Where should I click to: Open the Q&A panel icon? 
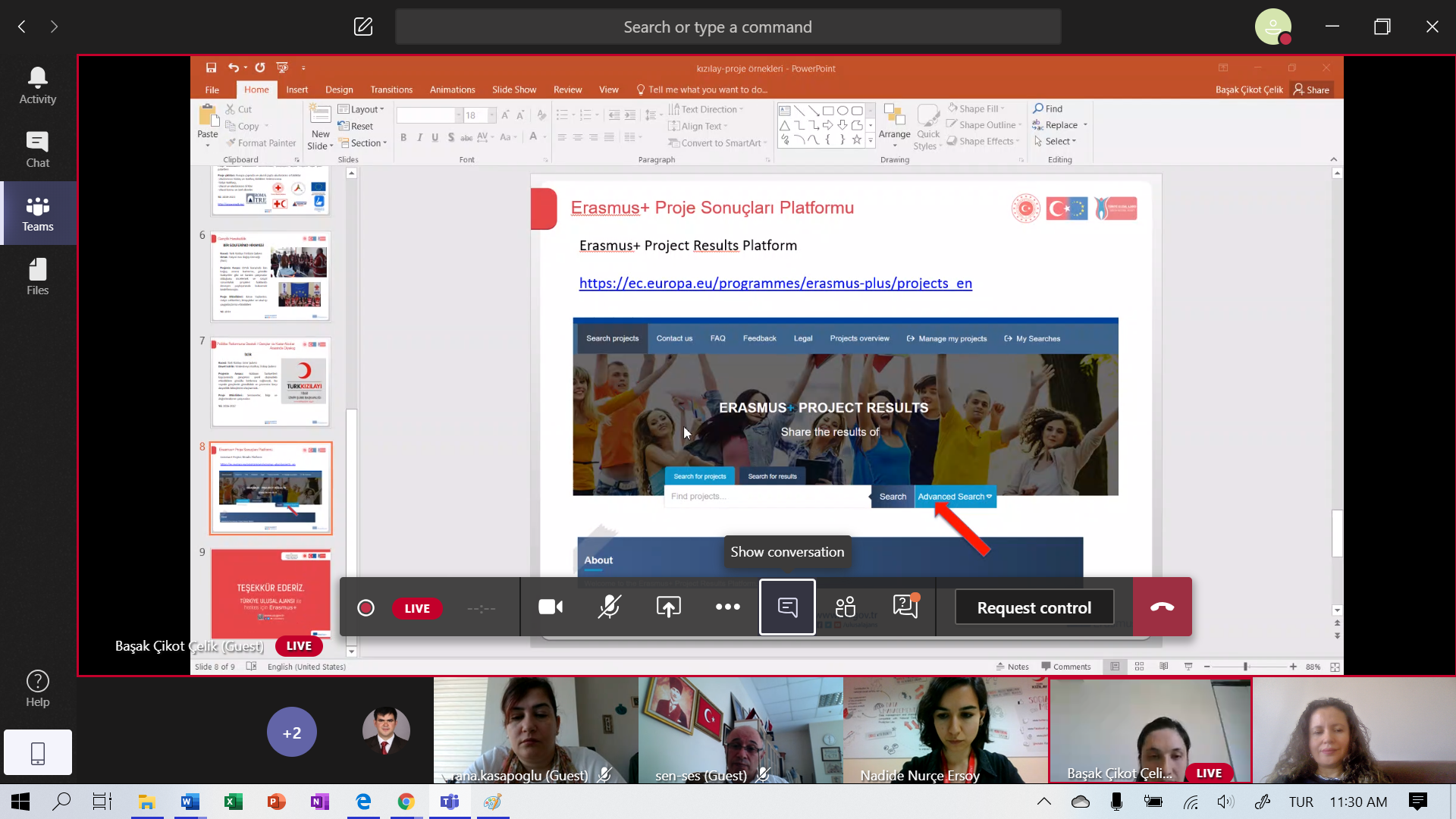coord(905,607)
